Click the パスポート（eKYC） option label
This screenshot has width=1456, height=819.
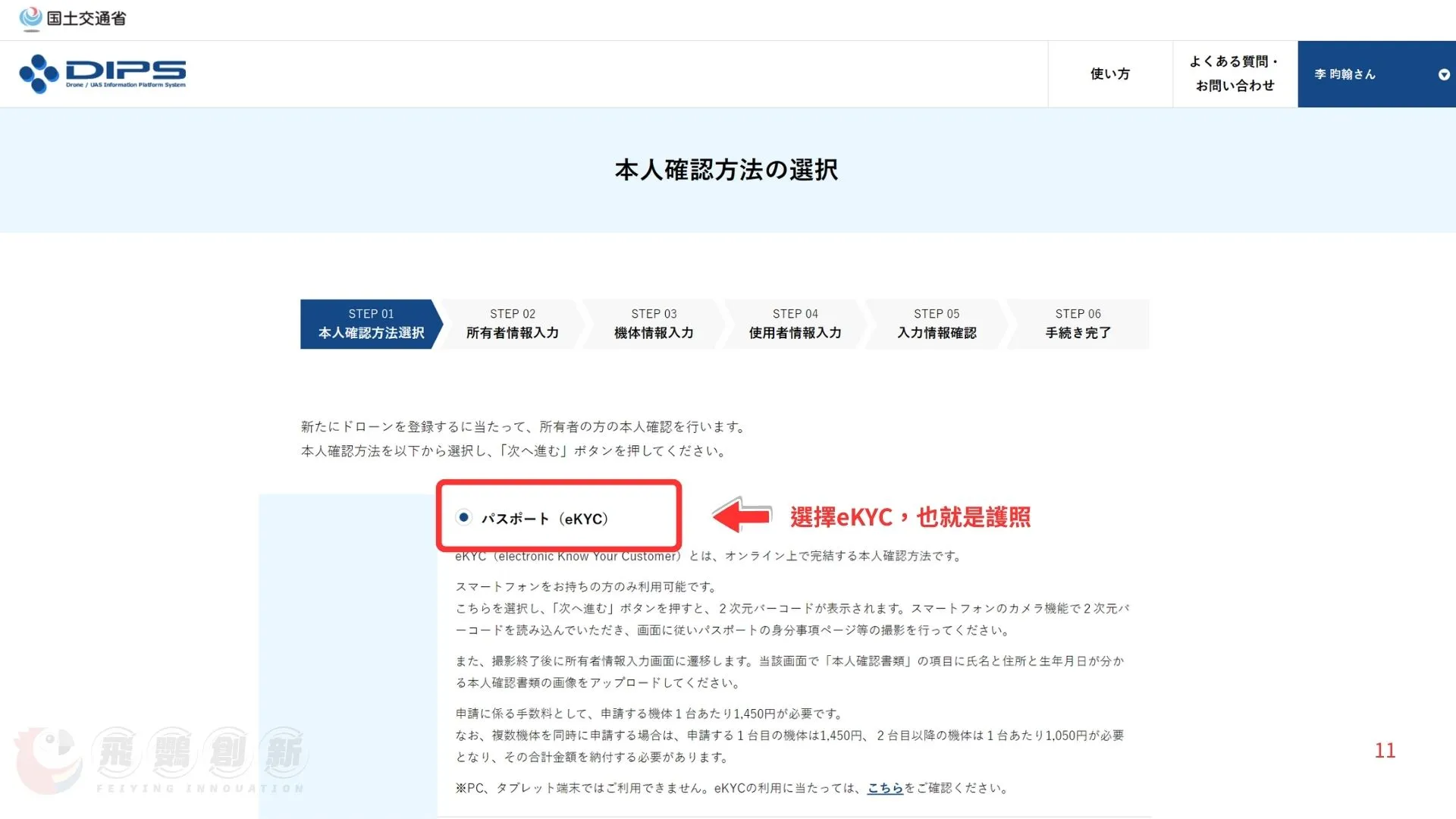(544, 519)
